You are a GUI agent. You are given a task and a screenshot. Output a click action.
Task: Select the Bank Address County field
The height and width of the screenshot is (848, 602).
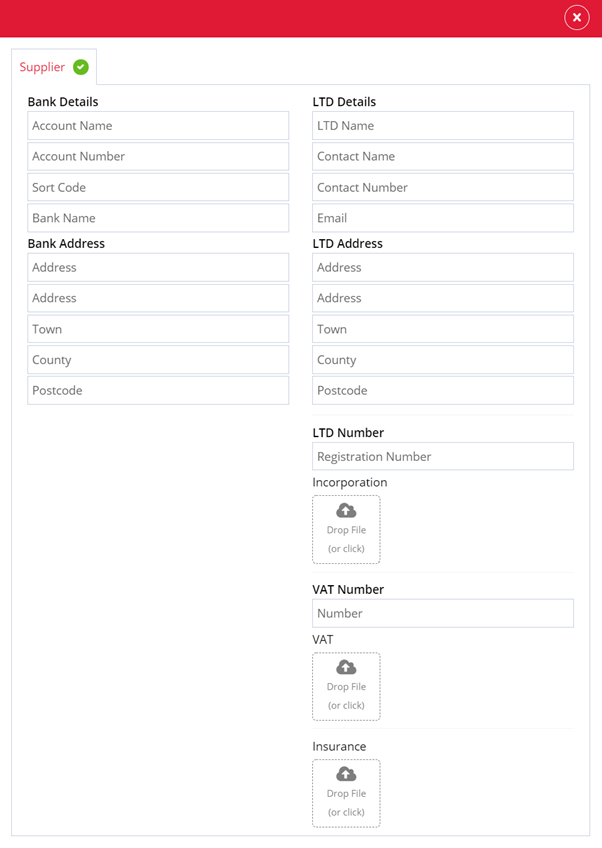click(158, 360)
